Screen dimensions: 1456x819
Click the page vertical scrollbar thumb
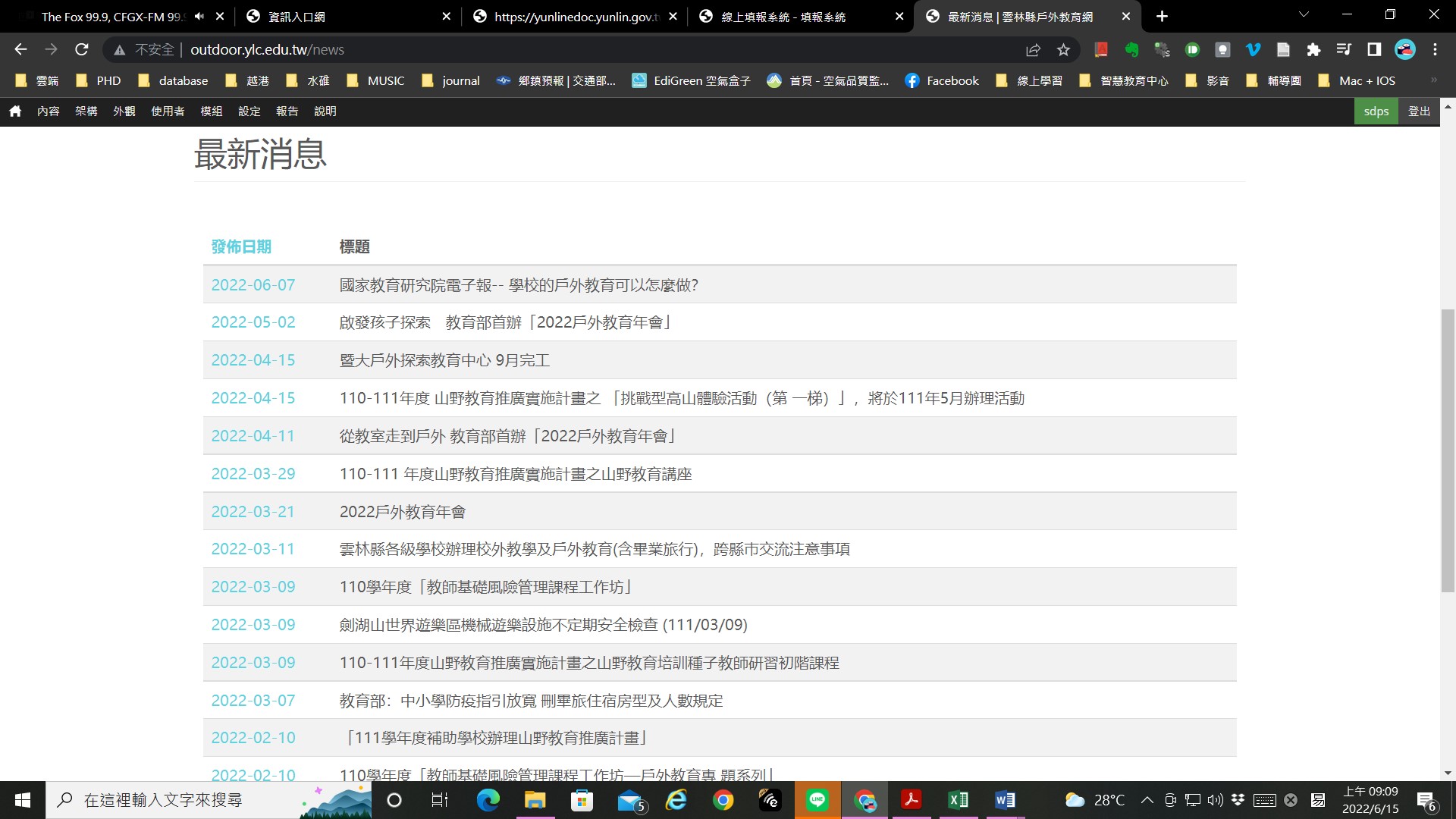(x=1448, y=450)
